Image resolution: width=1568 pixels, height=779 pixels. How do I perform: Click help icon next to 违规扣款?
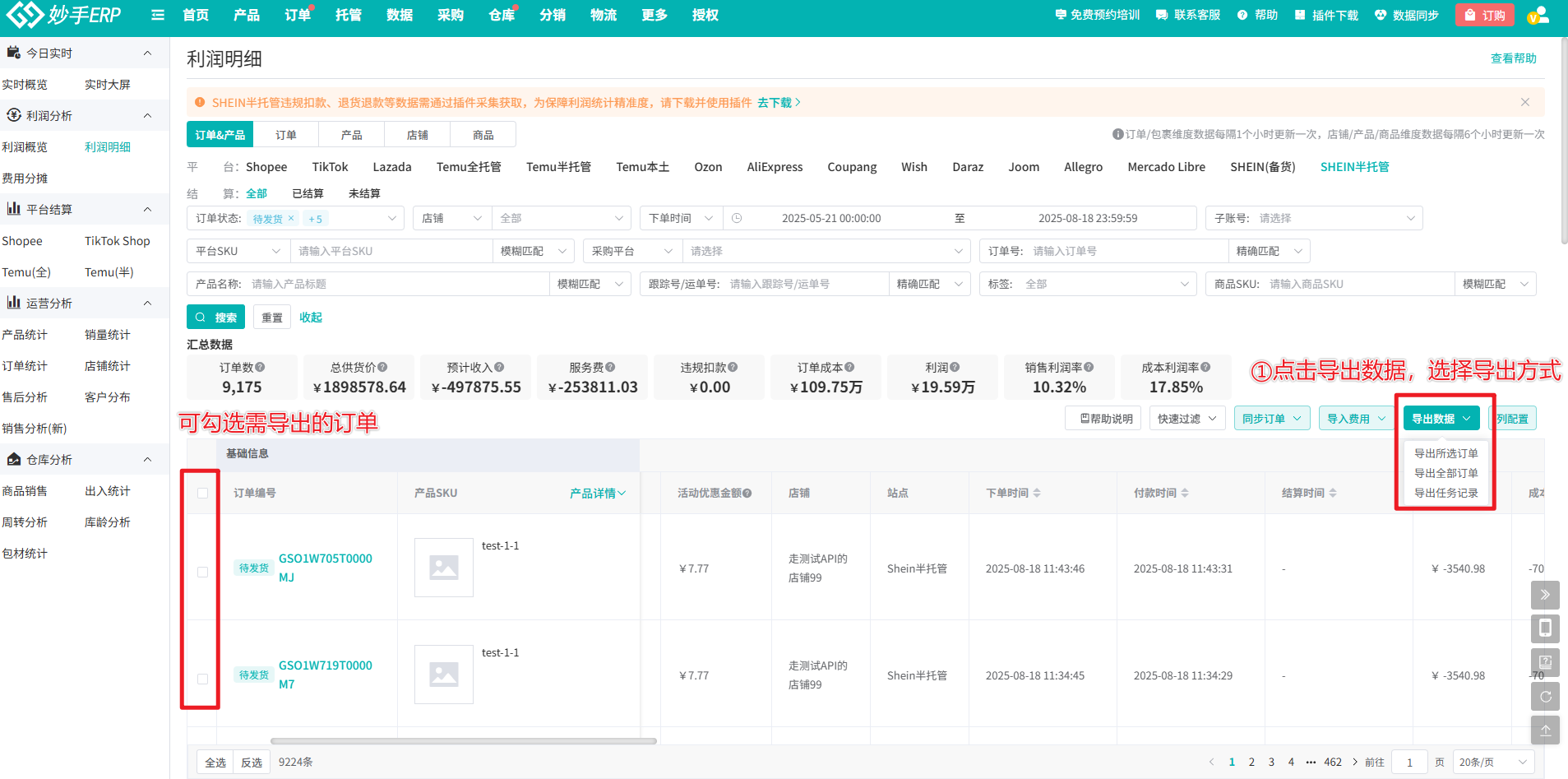(x=733, y=368)
